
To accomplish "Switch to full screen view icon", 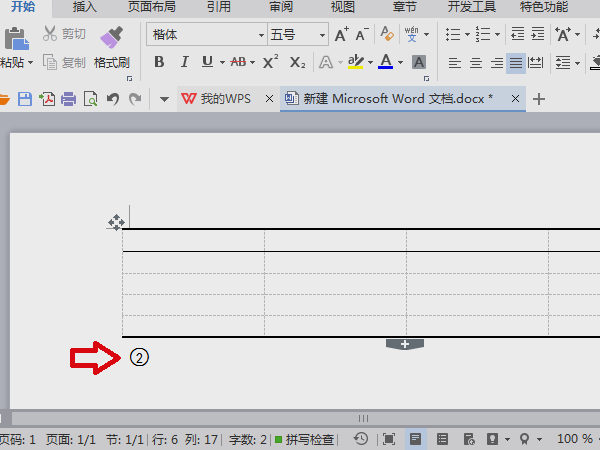I will coord(389,439).
